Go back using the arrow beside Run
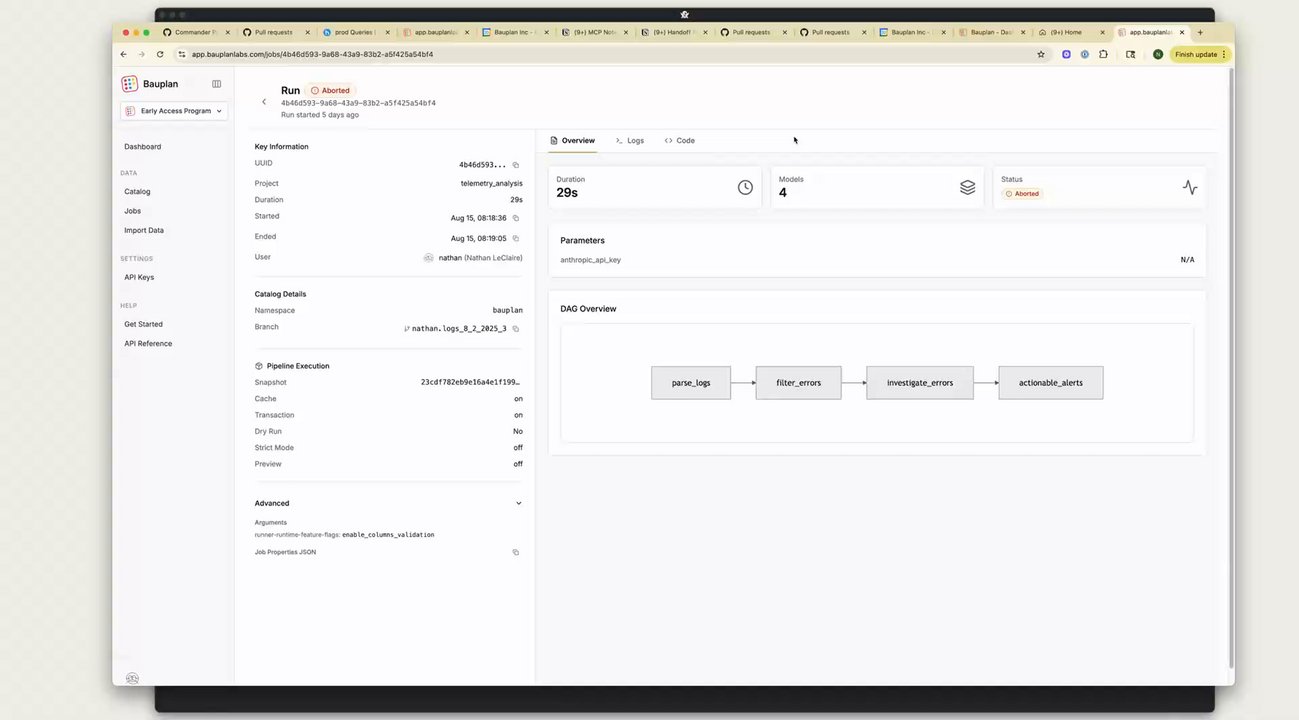Screen dimensions: 1299x720 [264, 101]
